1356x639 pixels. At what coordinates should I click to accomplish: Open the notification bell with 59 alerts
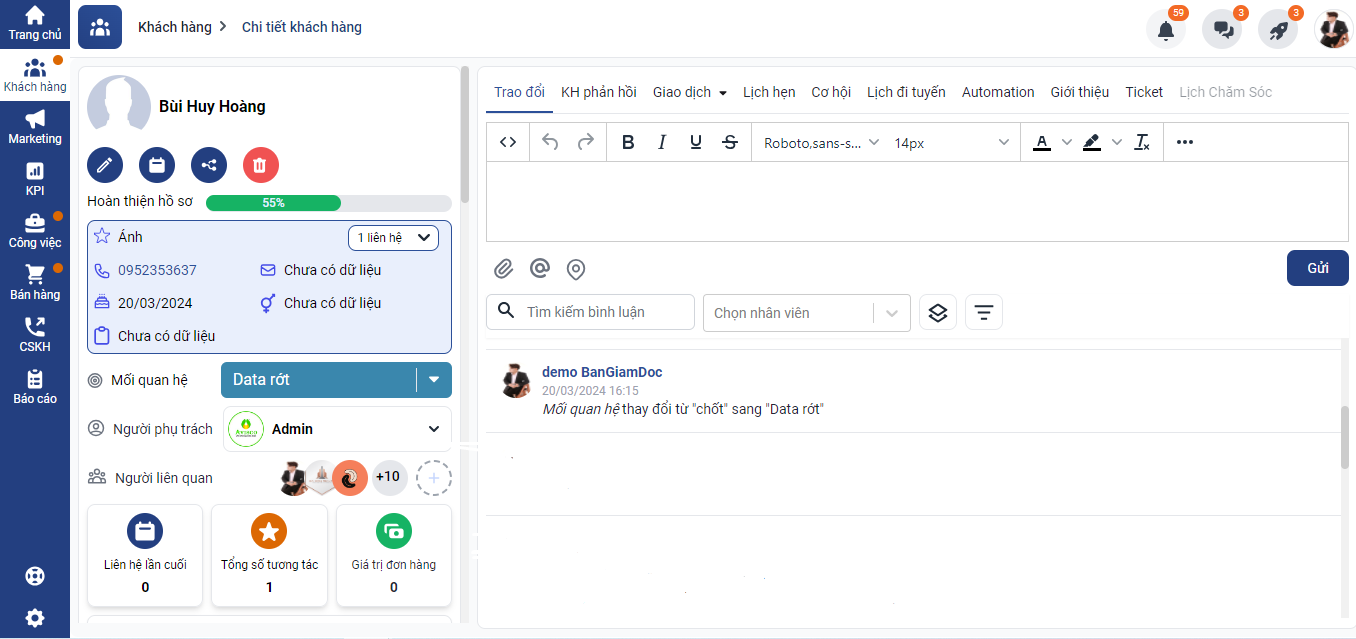[1165, 29]
